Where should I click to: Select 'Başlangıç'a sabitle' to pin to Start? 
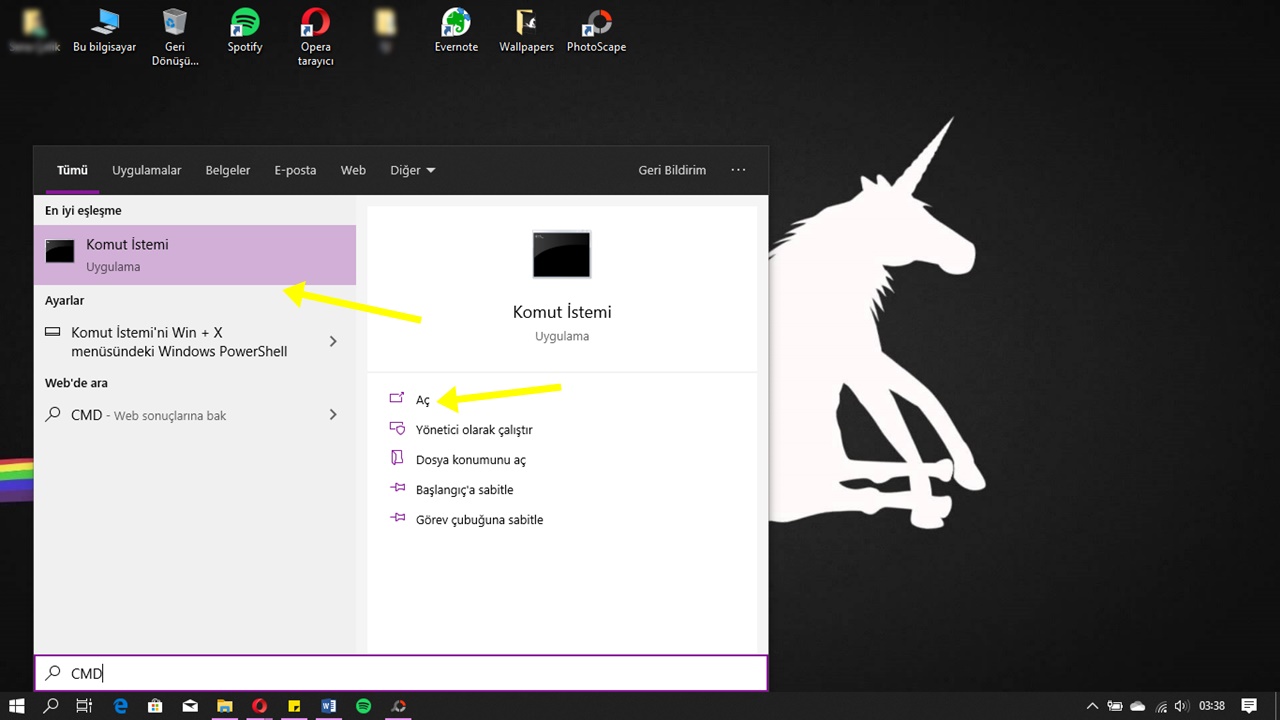[464, 490]
